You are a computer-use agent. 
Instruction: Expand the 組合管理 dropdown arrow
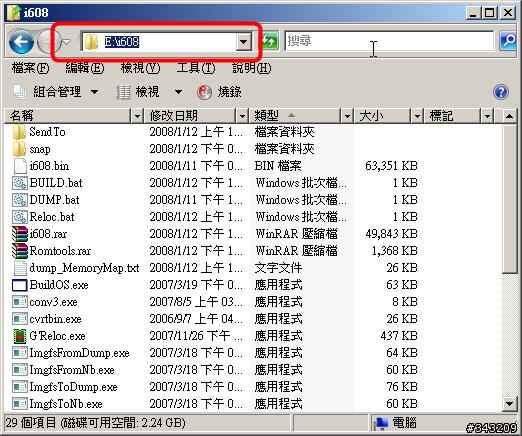pos(94,92)
